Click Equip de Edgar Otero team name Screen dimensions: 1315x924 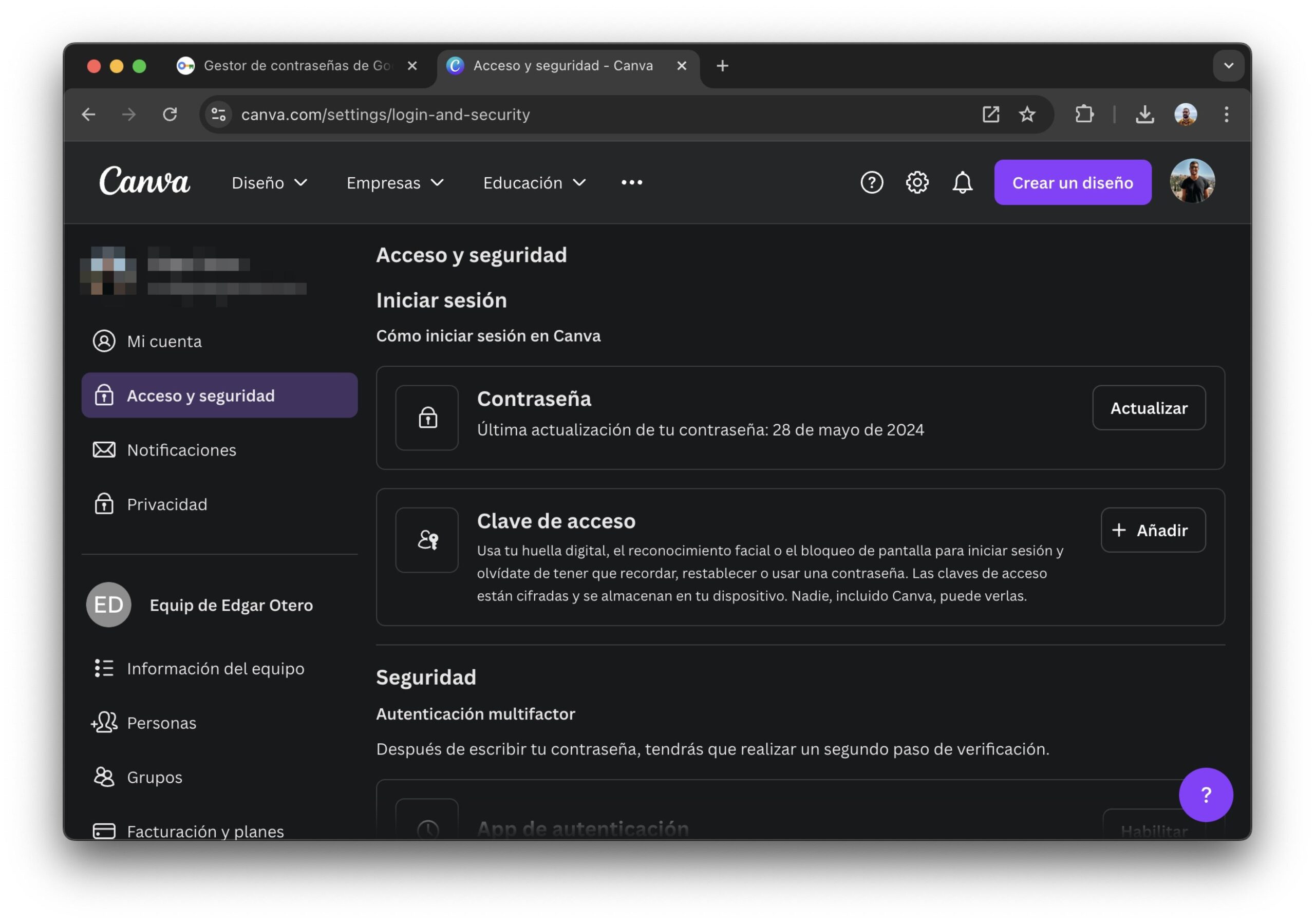coord(231,605)
